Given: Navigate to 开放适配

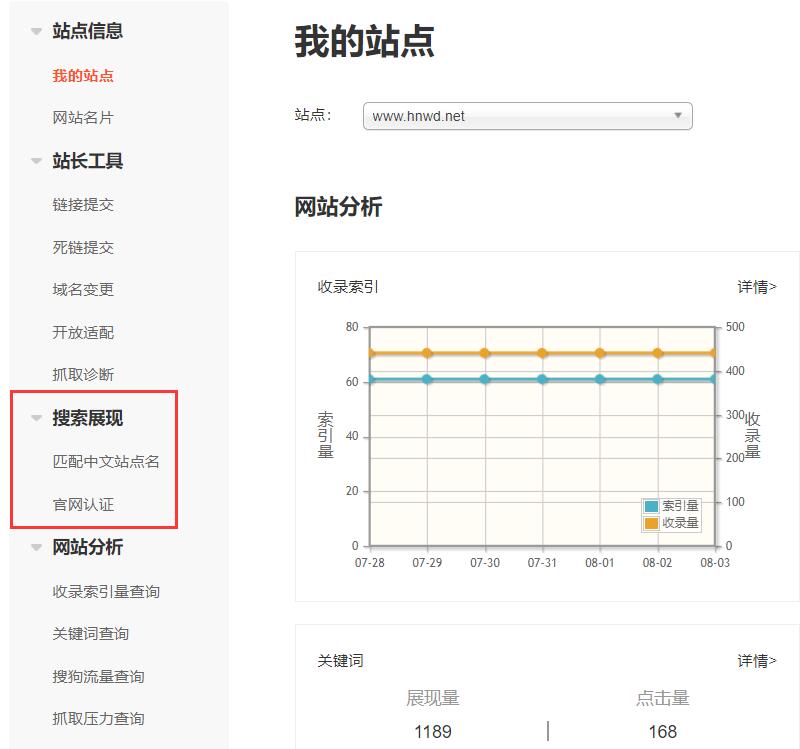Looking at the screenshot, I should click(83, 332).
